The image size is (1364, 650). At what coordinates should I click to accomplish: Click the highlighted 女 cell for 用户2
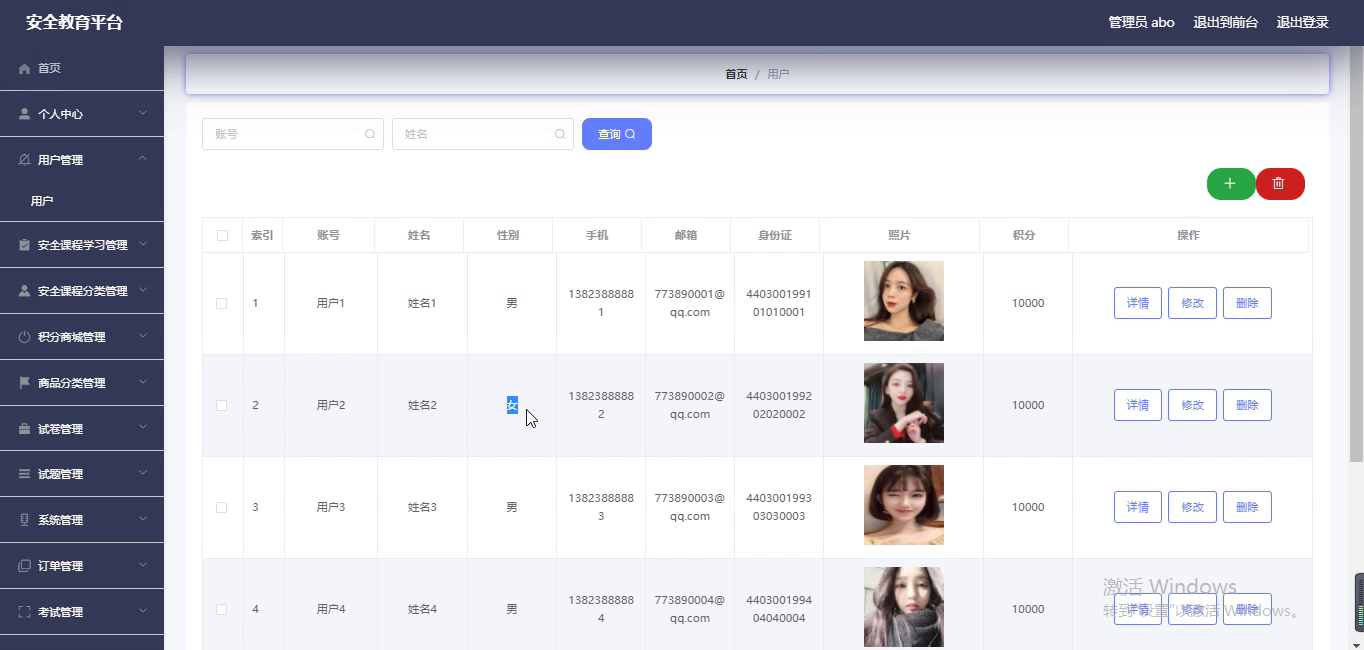coord(512,405)
